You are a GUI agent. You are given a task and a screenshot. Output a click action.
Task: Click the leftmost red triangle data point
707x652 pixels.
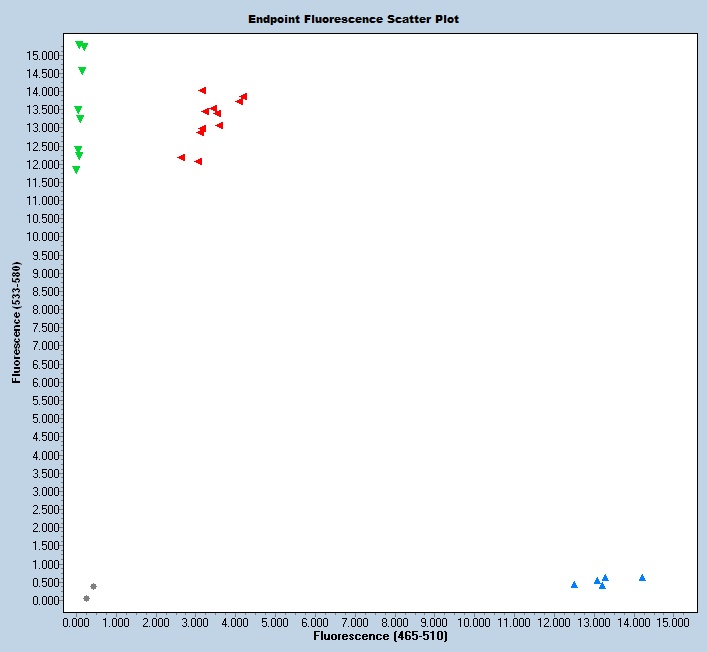181,157
